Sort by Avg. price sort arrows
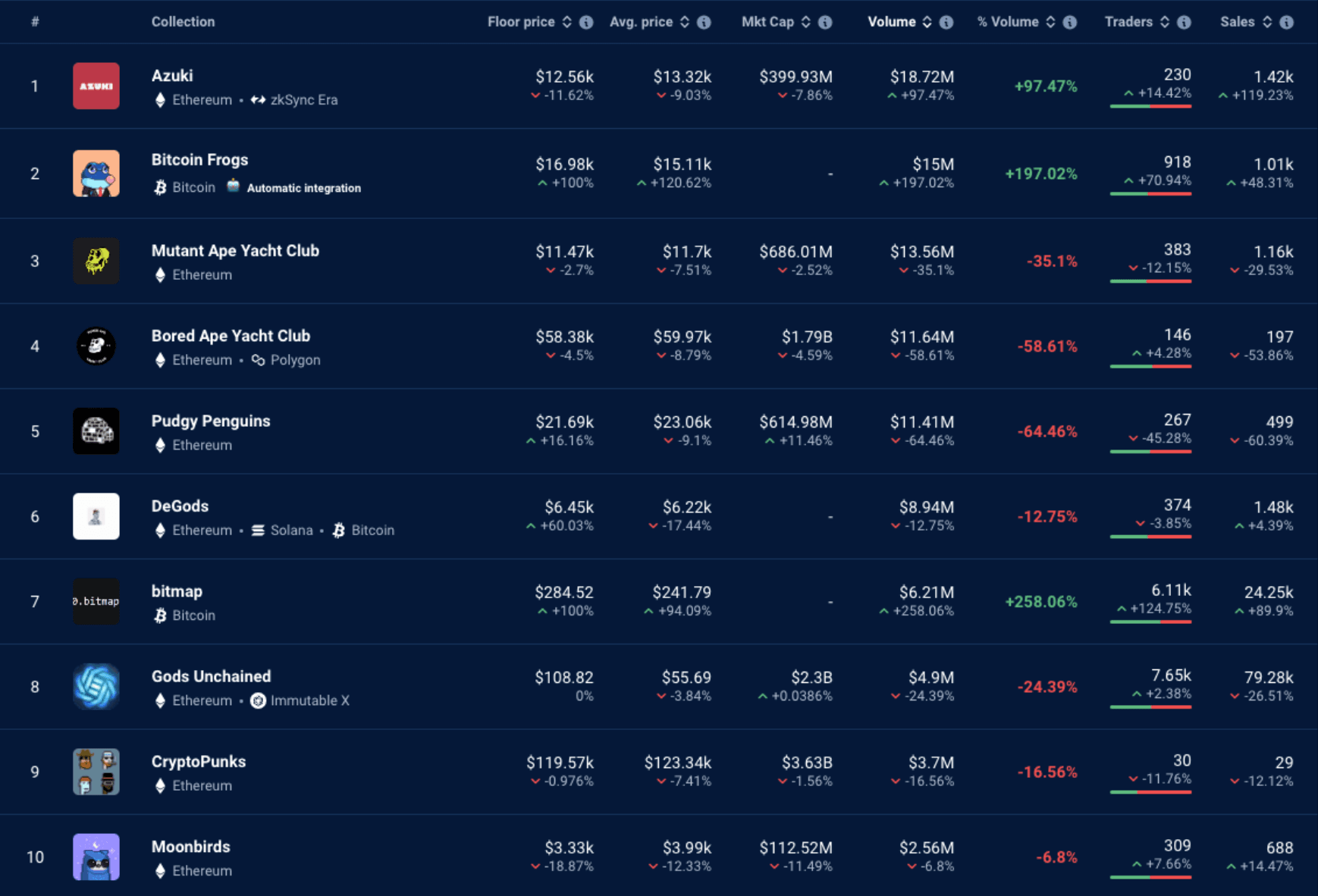This screenshot has height=896, width=1318. click(x=685, y=22)
